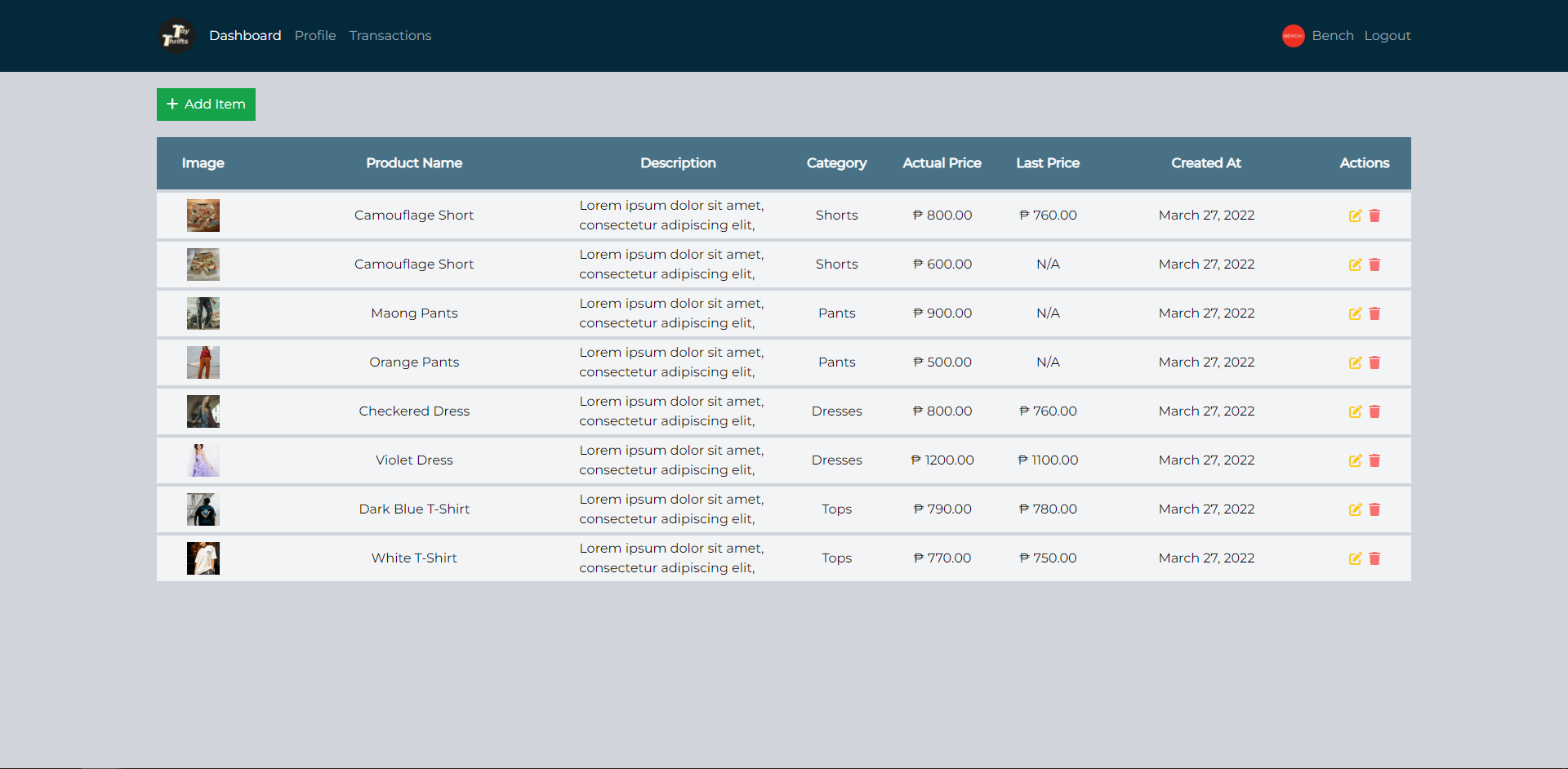The width and height of the screenshot is (1568, 769).
Task: Select the Dark Blue T-Shirt name
Action: coord(414,509)
